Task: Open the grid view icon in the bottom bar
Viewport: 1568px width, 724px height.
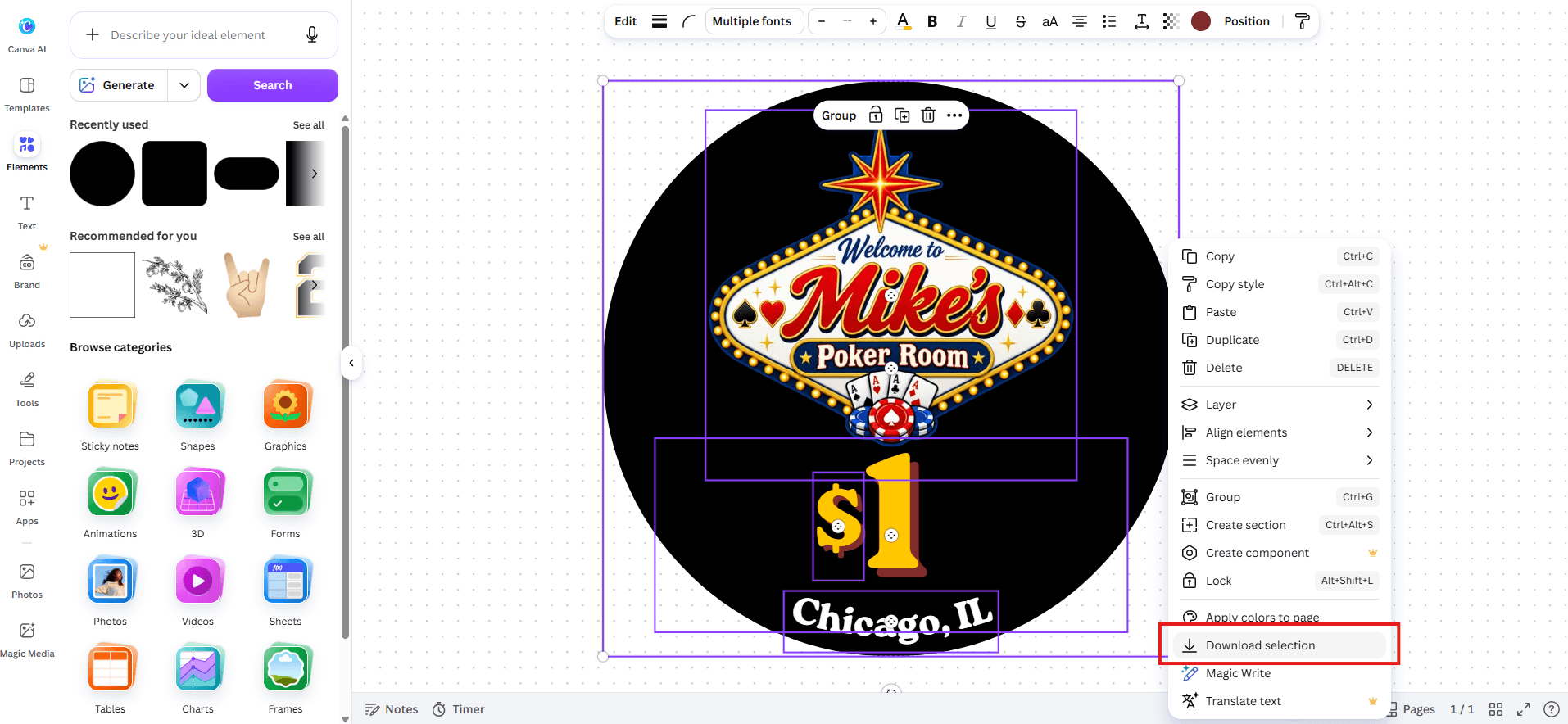Action: pyautogui.click(x=1496, y=709)
